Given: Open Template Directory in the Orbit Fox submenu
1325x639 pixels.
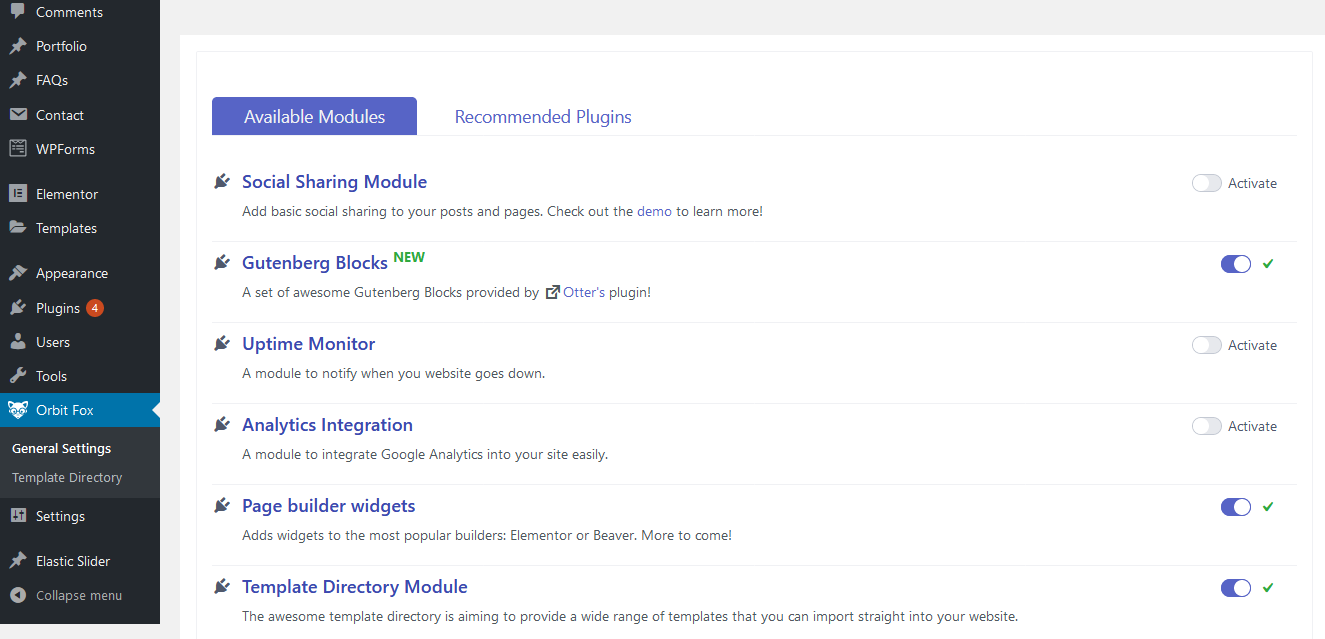Looking at the screenshot, I should [67, 477].
